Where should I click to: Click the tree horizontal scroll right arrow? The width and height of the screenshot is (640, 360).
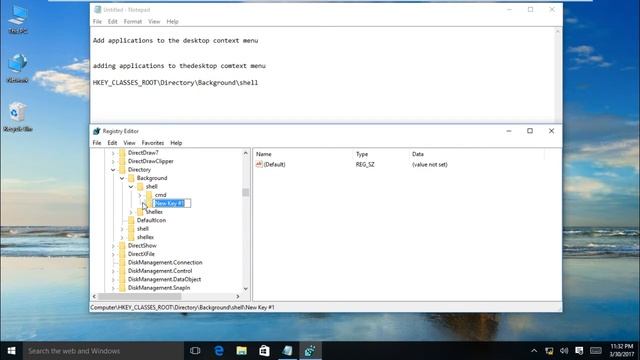pos(238,296)
